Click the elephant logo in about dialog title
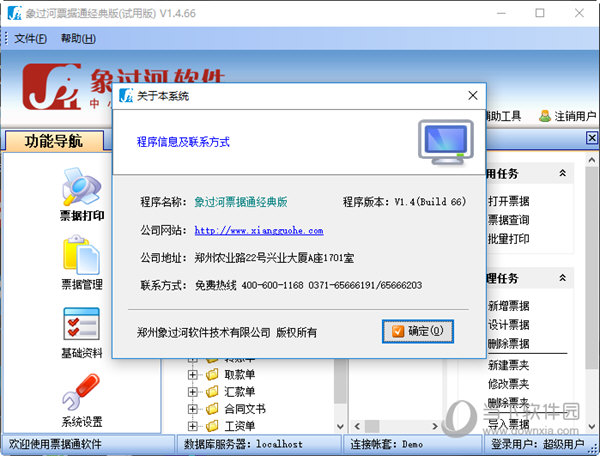The width and height of the screenshot is (600, 456). [x=126, y=96]
